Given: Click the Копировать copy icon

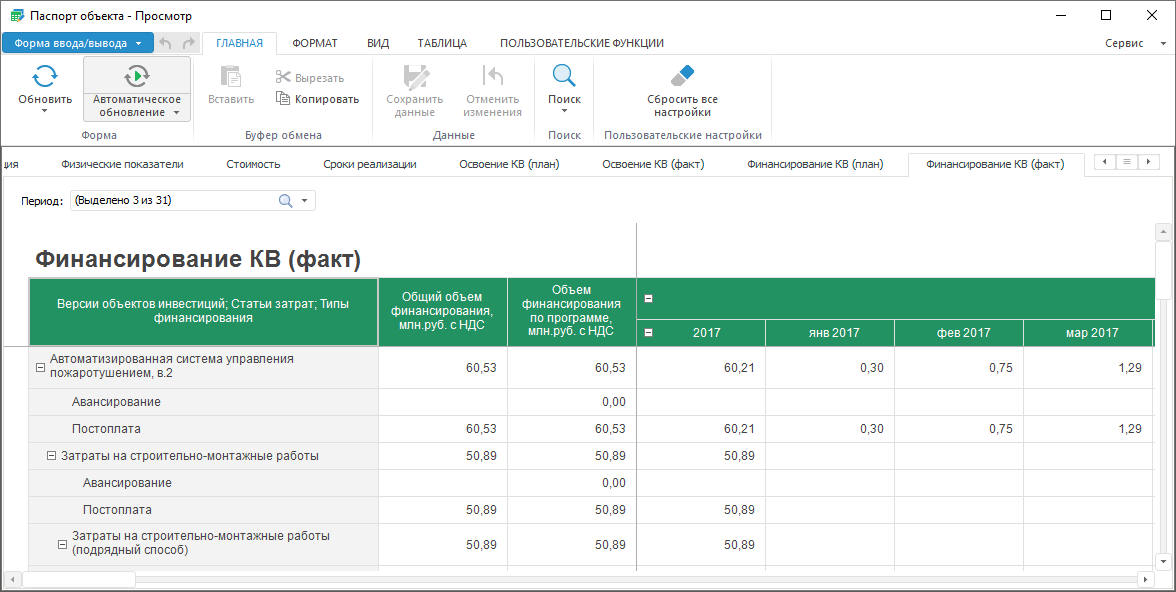Looking at the screenshot, I should click(x=283, y=99).
